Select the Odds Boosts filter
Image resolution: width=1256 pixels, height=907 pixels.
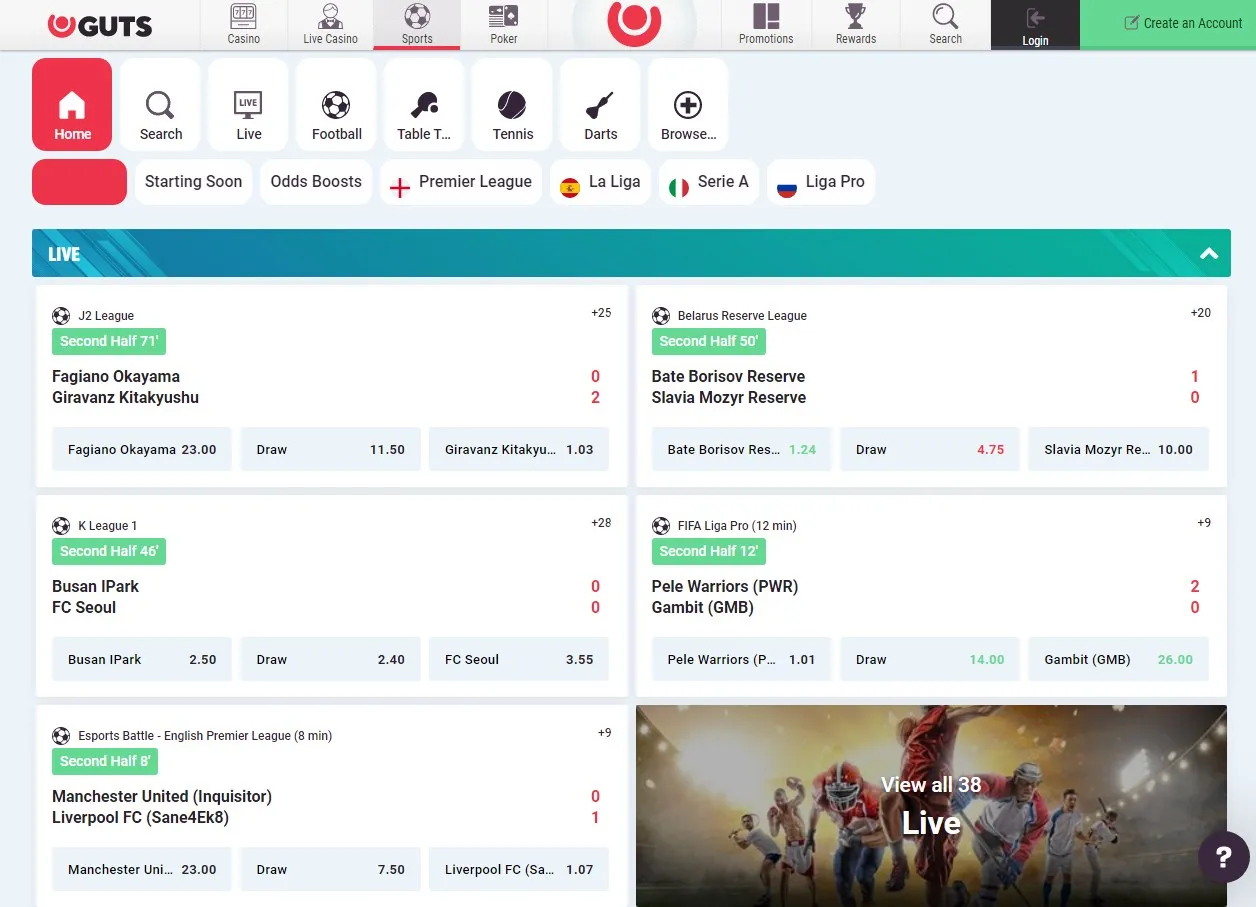pos(316,182)
